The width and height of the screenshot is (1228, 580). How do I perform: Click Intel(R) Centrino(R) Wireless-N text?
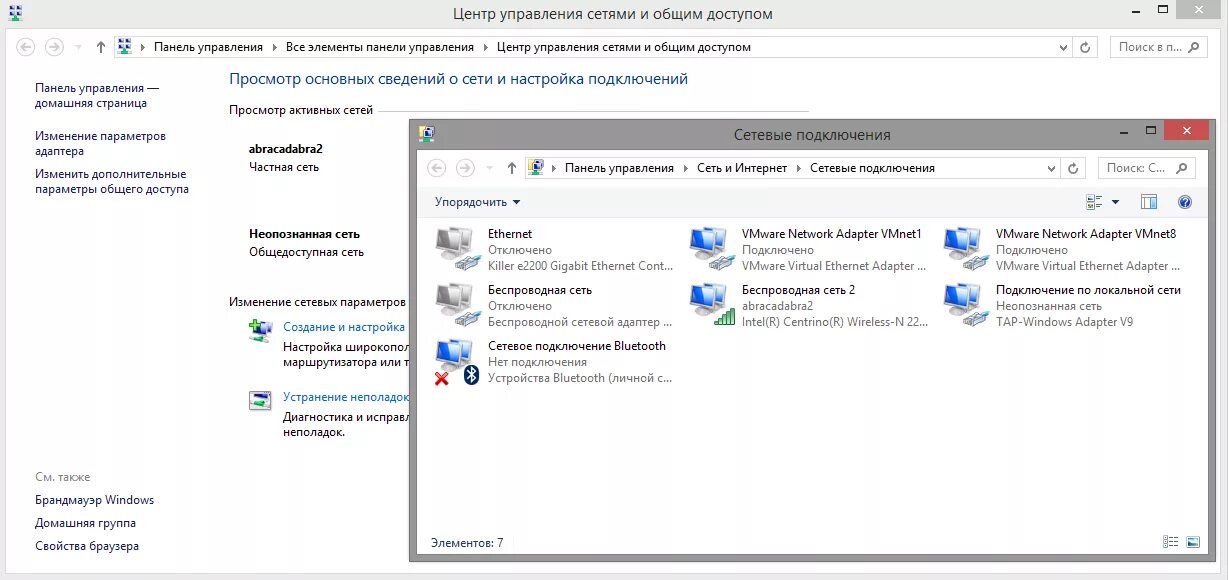pyautogui.click(x=835, y=322)
